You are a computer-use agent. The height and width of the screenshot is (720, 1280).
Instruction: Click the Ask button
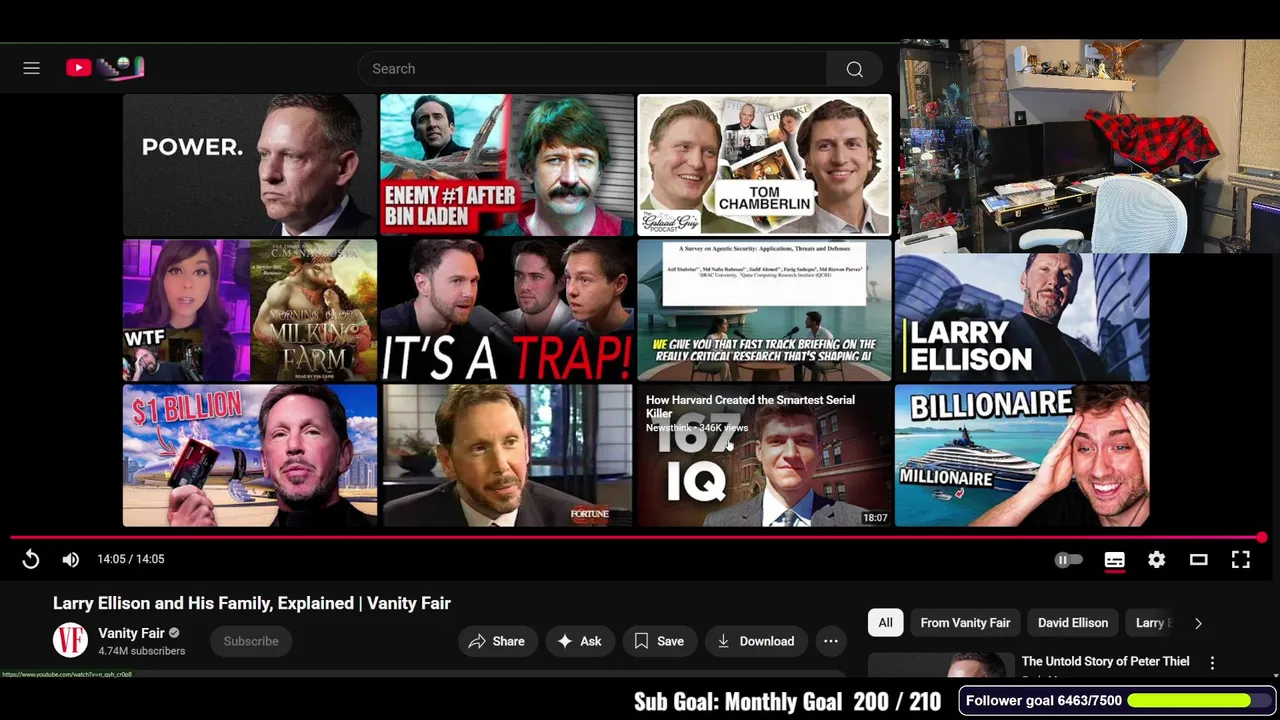point(580,641)
